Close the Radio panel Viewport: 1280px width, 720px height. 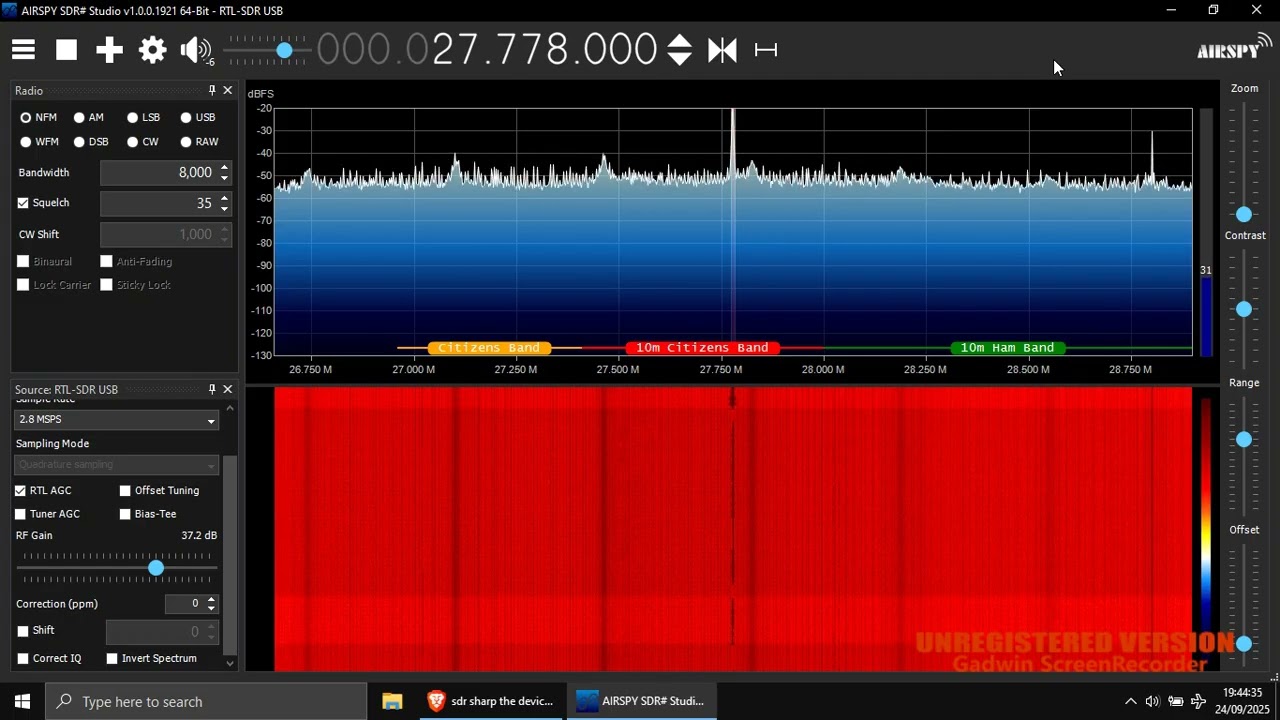228,90
